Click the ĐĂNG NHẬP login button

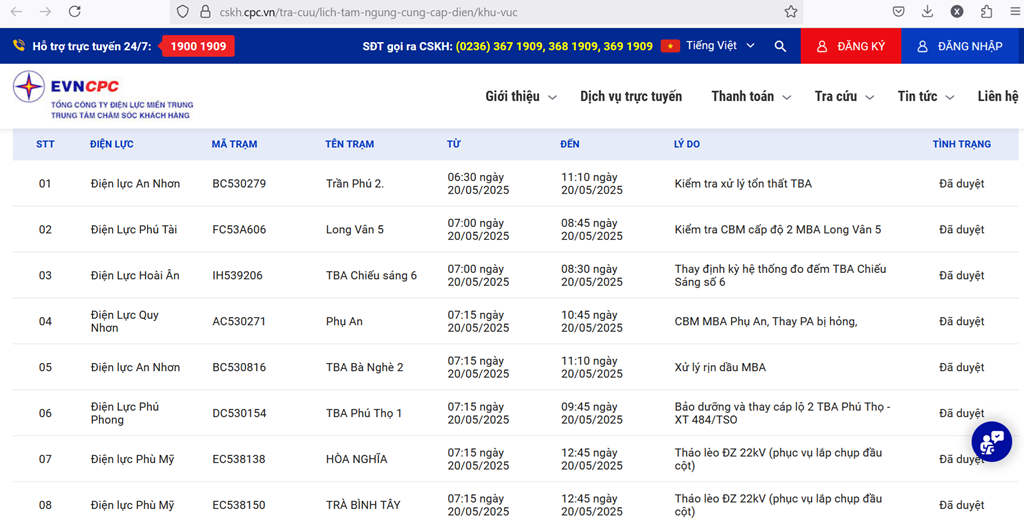click(x=961, y=46)
